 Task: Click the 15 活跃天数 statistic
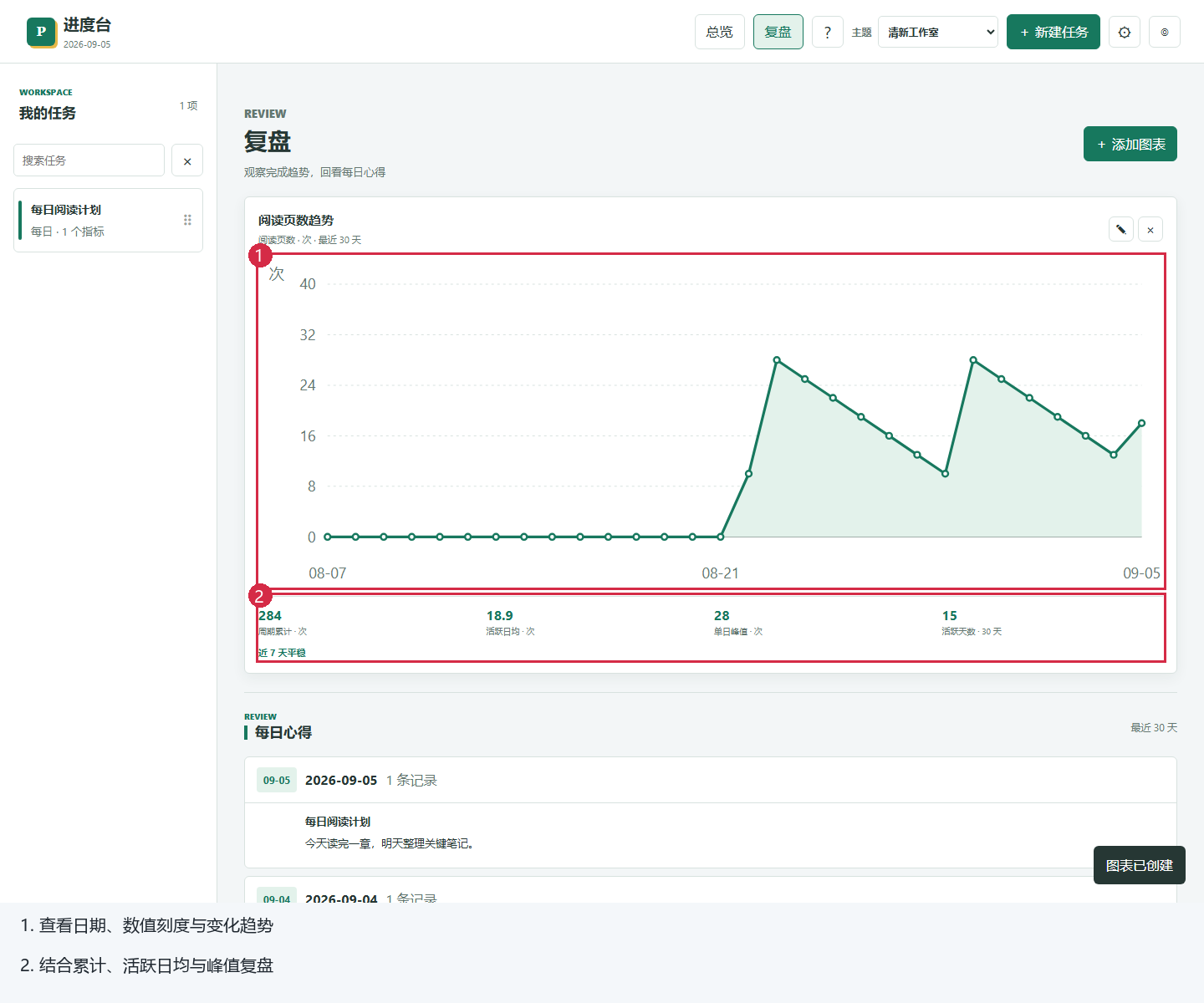(x=972, y=623)
